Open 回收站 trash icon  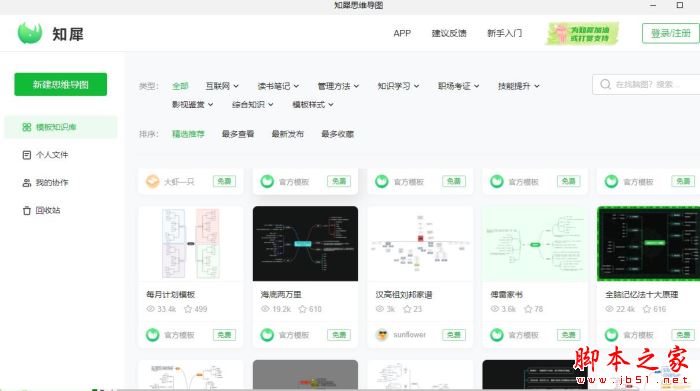(27, 210)
